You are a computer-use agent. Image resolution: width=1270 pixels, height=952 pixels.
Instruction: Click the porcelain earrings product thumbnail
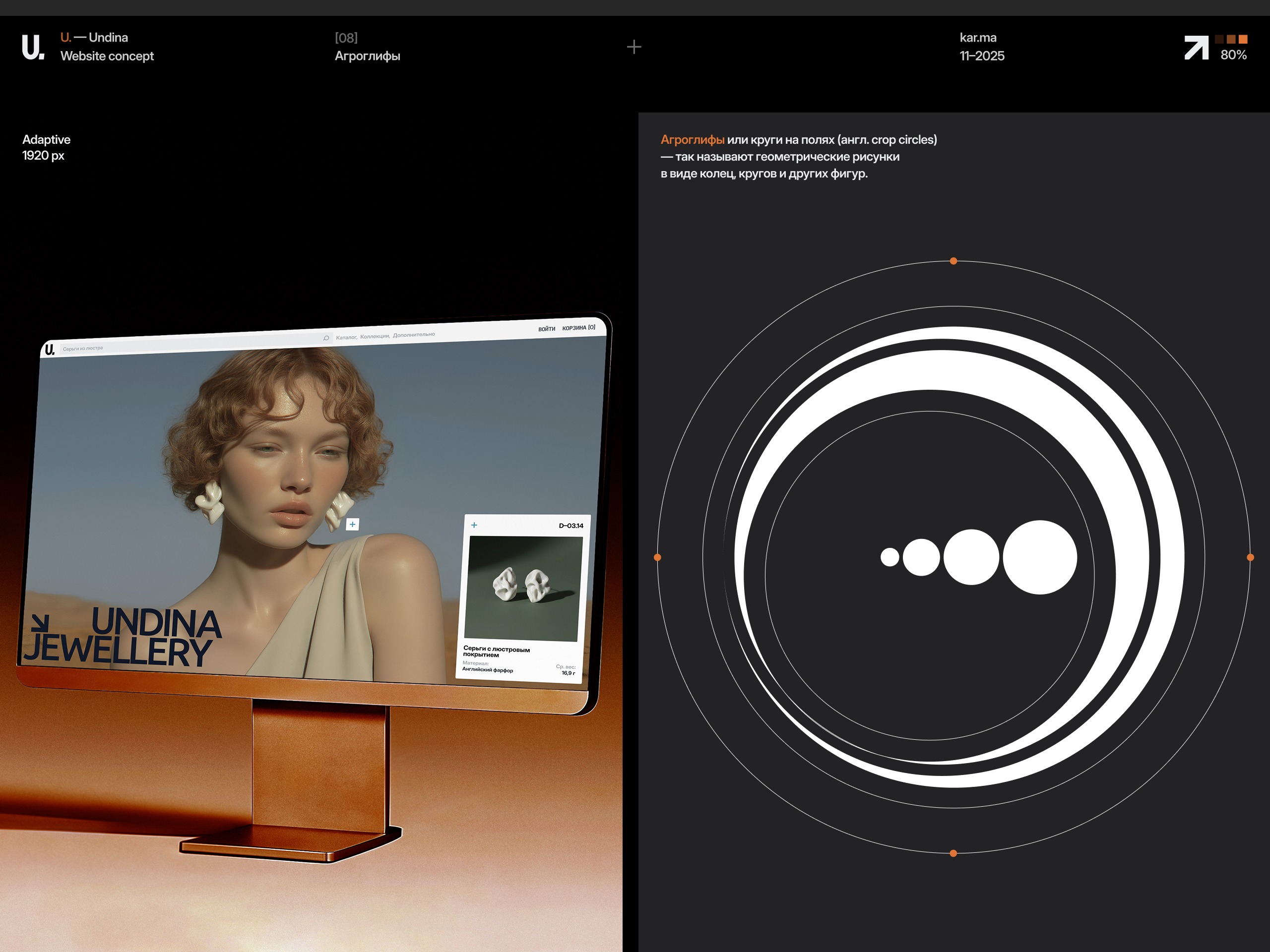(522, 588)
